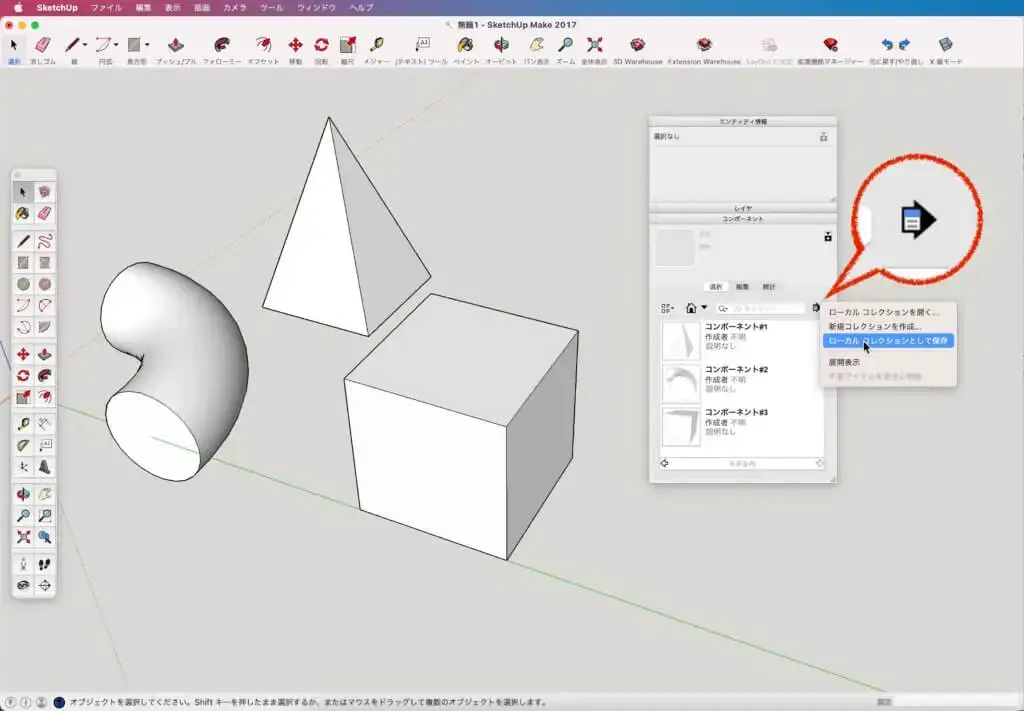Open the Window (ウィンドウ) menu

pos(316,8)
